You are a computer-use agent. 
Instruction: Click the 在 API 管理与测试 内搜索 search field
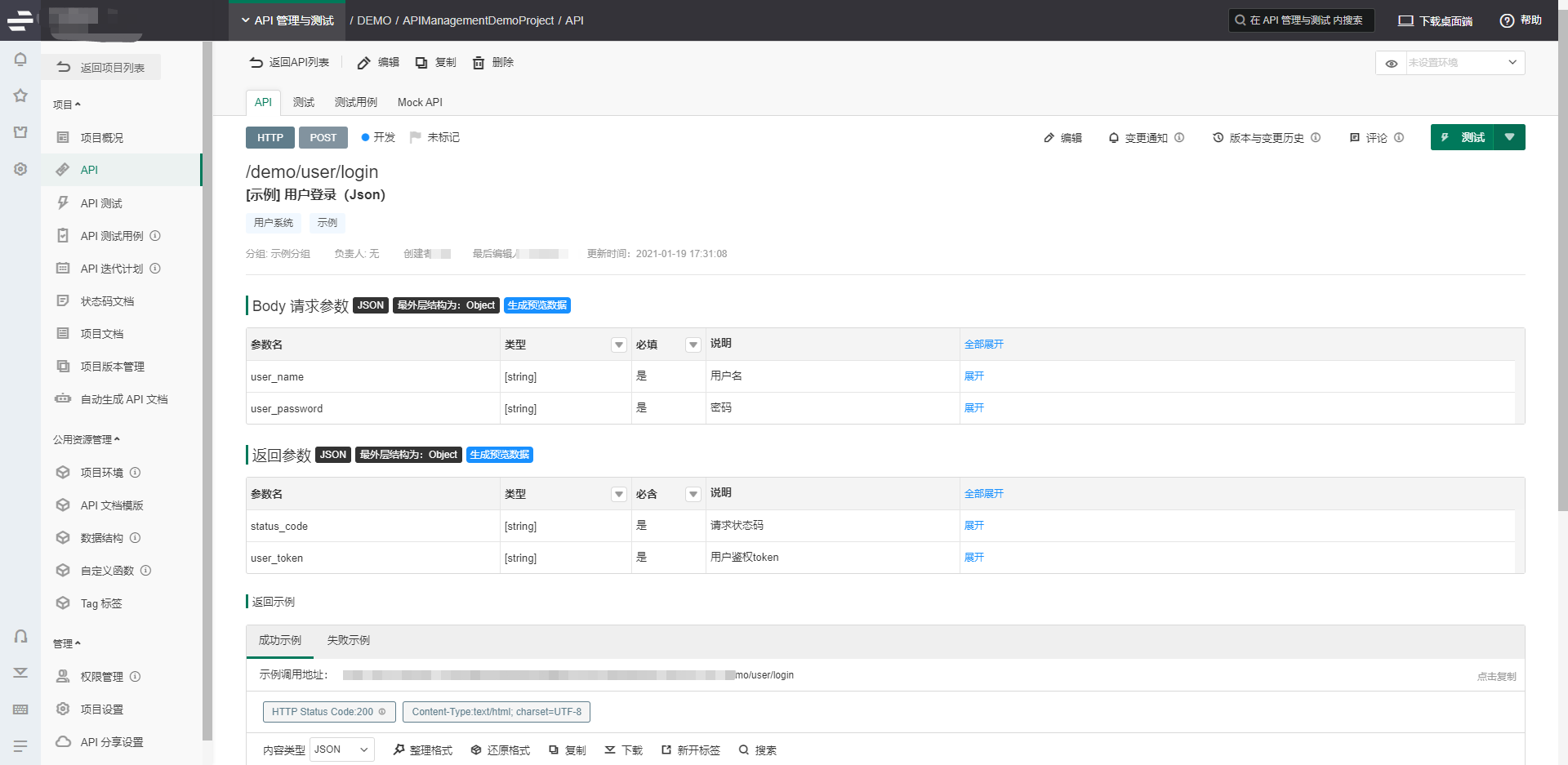point(1301,20)
